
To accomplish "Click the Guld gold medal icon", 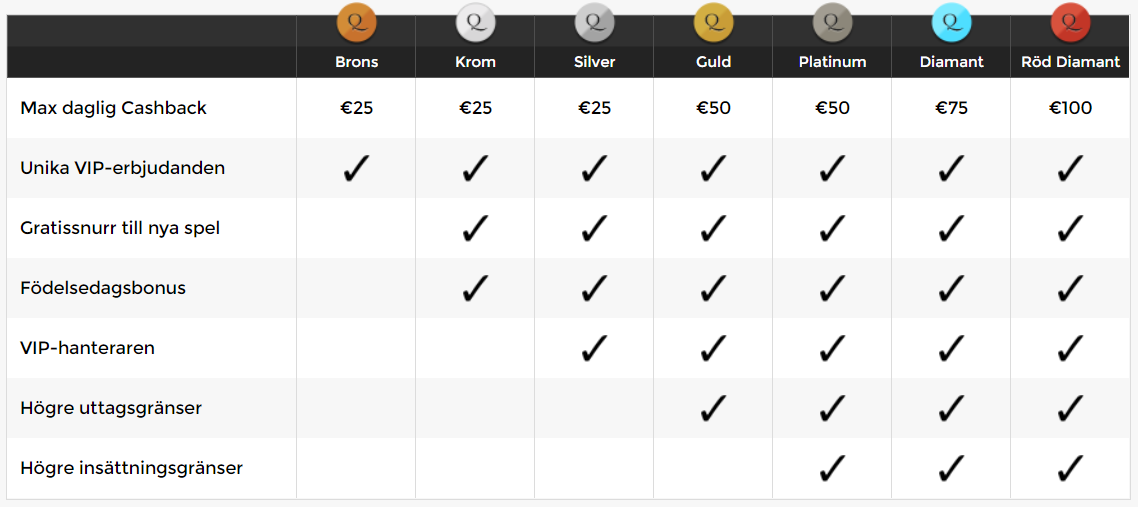I will click(713, 22).
